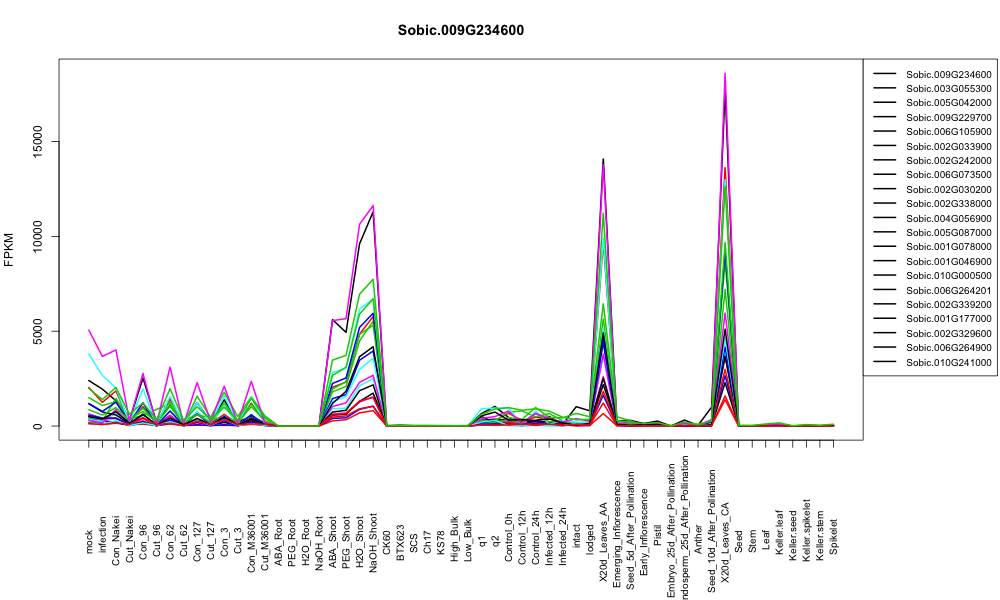The width and height of the screenshot is (1000, 600).
Task: Click the 15000 y-axis tick label
Action: [37, 142]
